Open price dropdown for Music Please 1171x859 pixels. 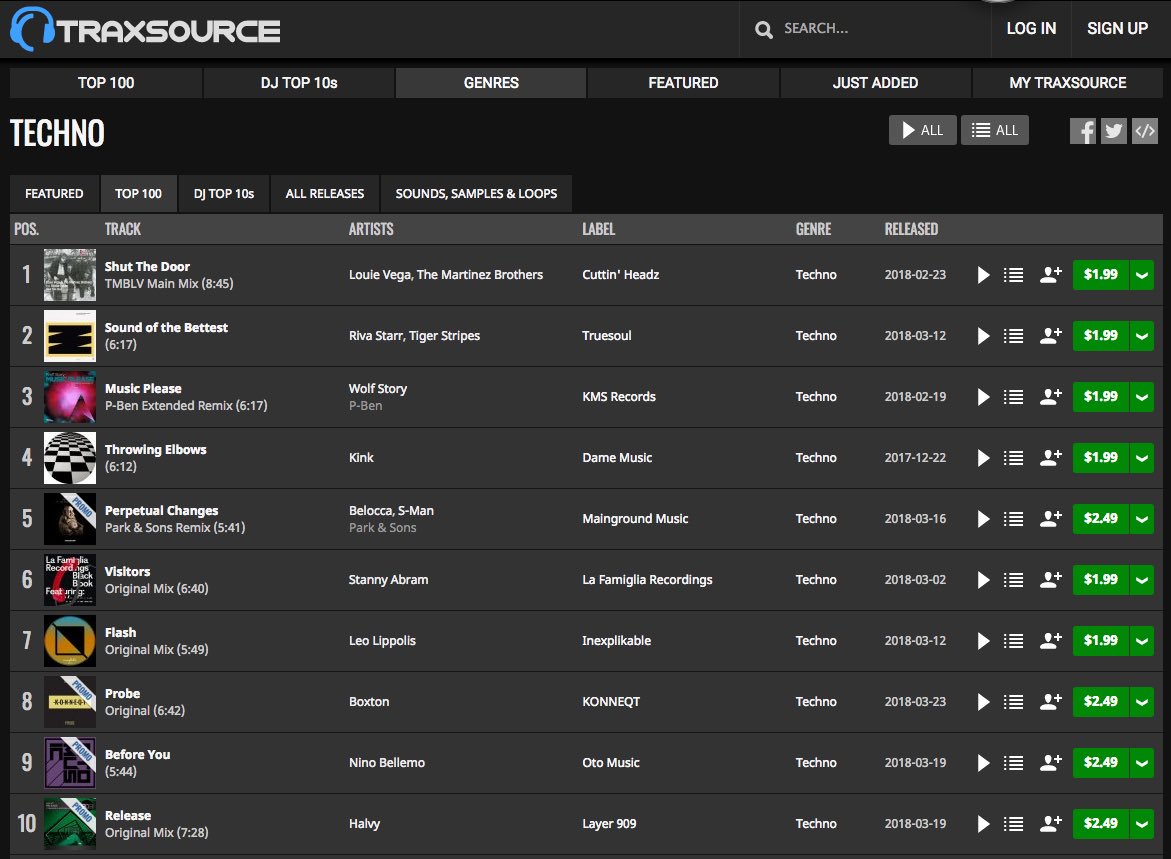point(1142,397)
